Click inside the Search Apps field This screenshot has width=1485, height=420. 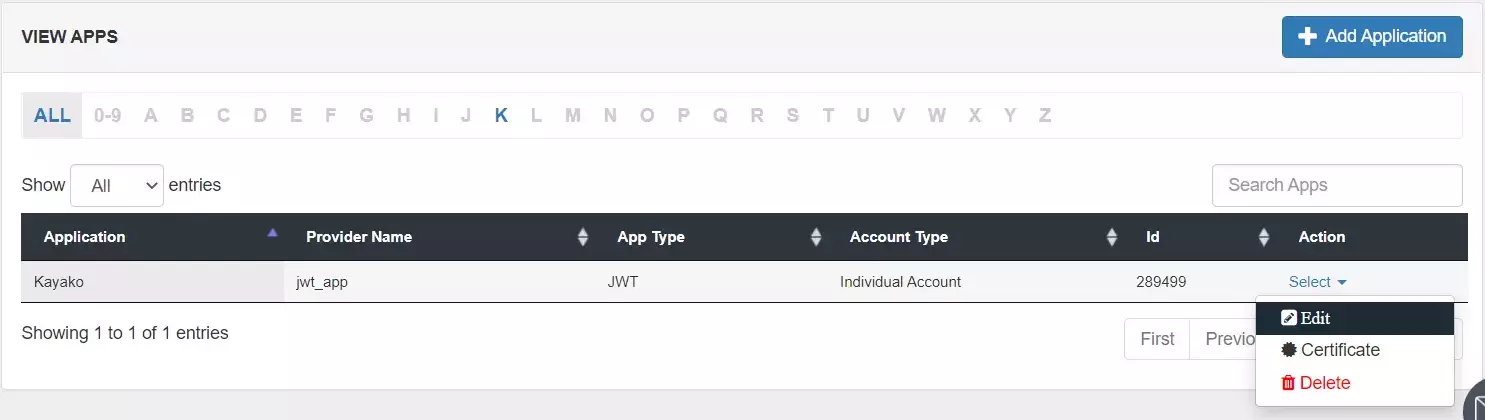pyautogui.click(x=1337, y=186)
